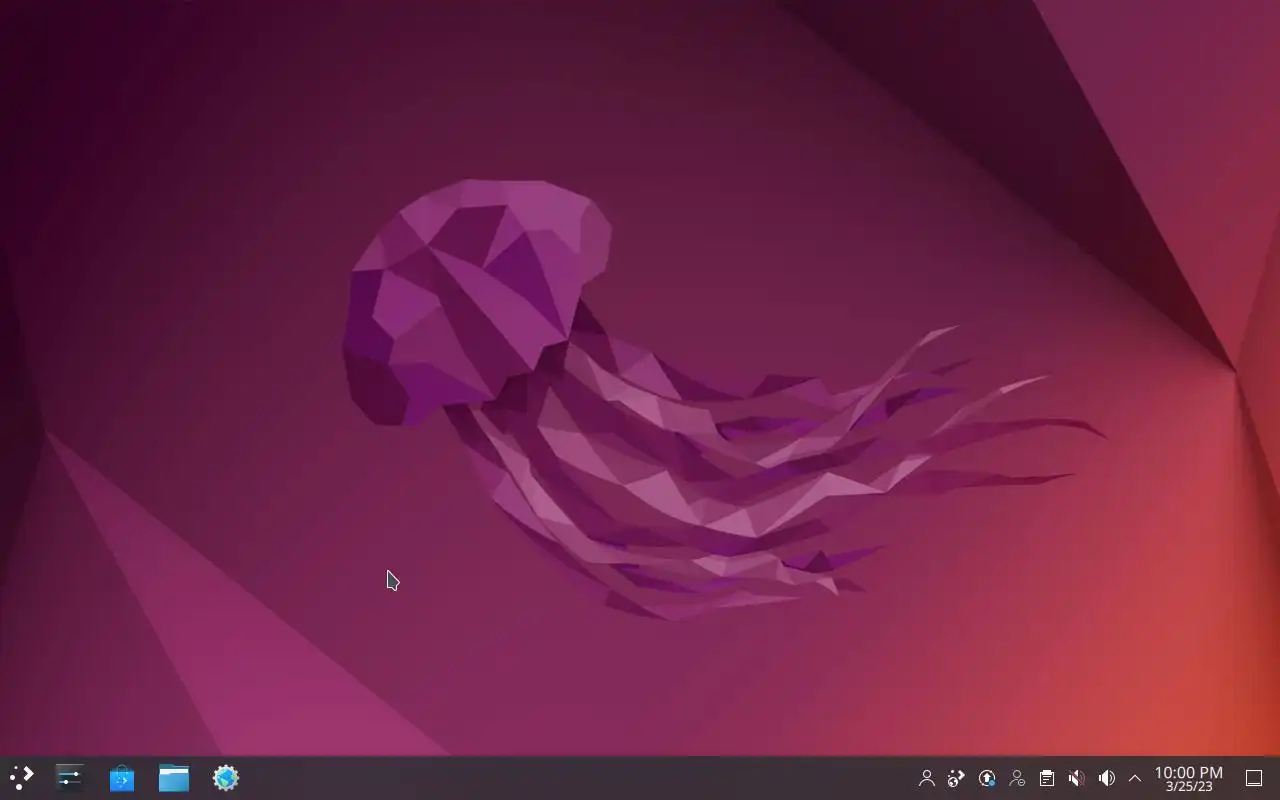Click the Show Desktop button
Viewport: 1280px width, 800px height.
(1254, 778)
